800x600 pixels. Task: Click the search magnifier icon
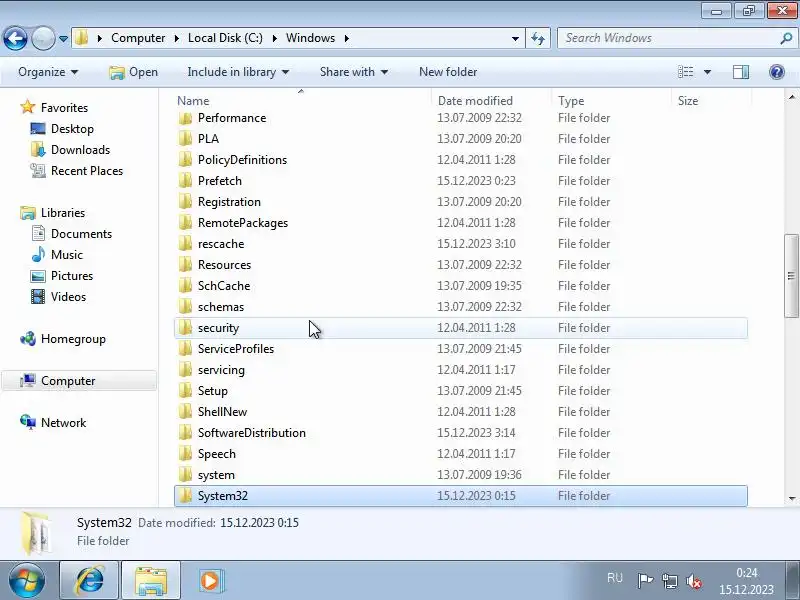786,38
